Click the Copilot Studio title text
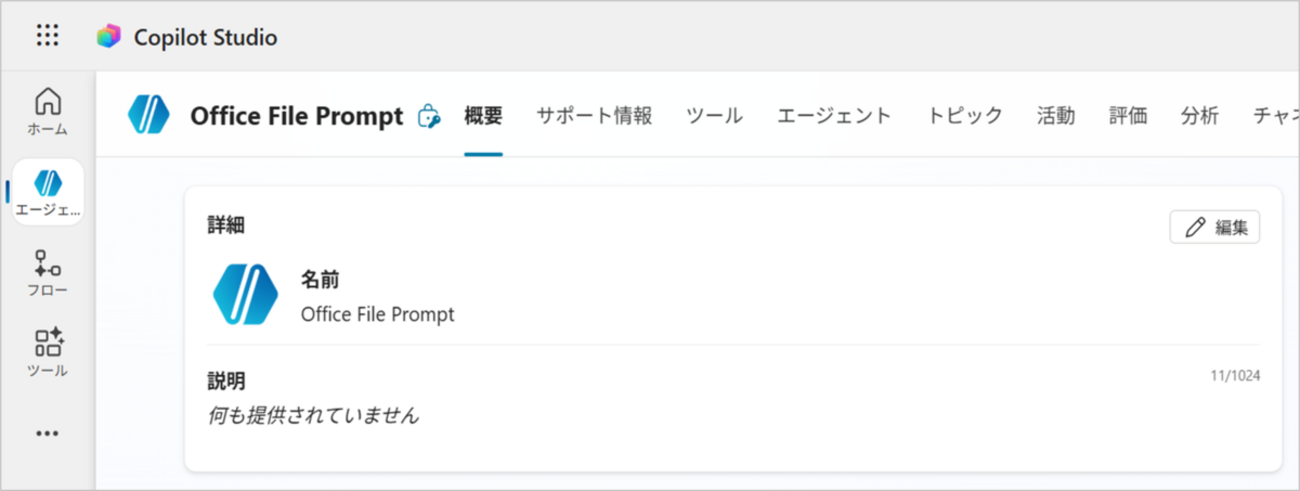 point(206,38)
